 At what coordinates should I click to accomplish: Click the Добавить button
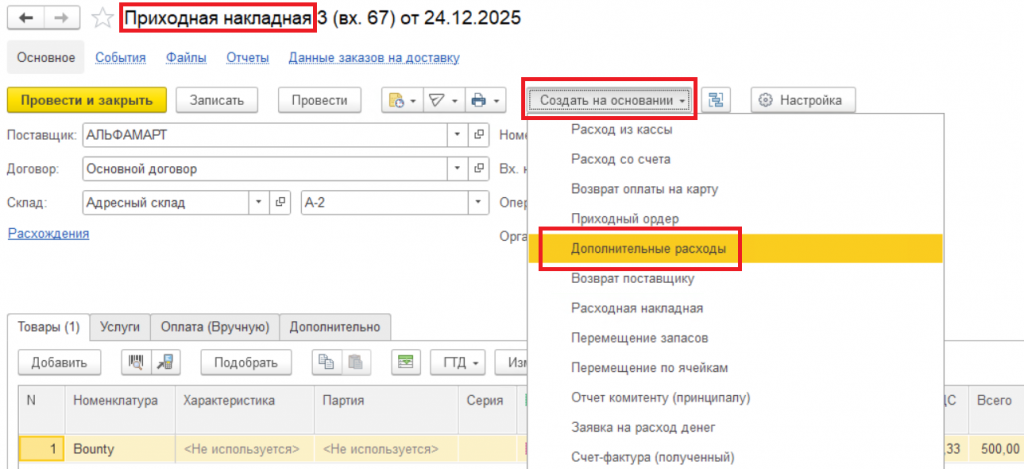[59, 363]
